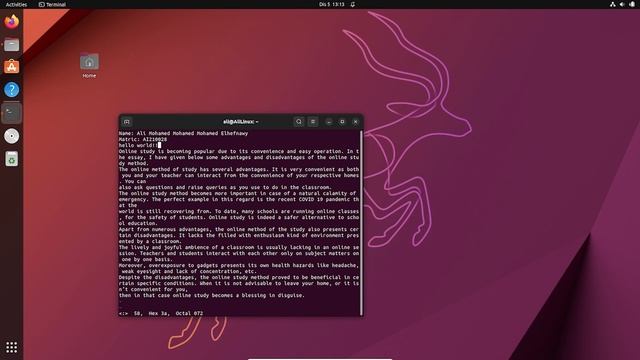Viewport: 640px width, 360px height.
Task: Open the Terminal app menu in top bar
Action: [x=52, y=4]
